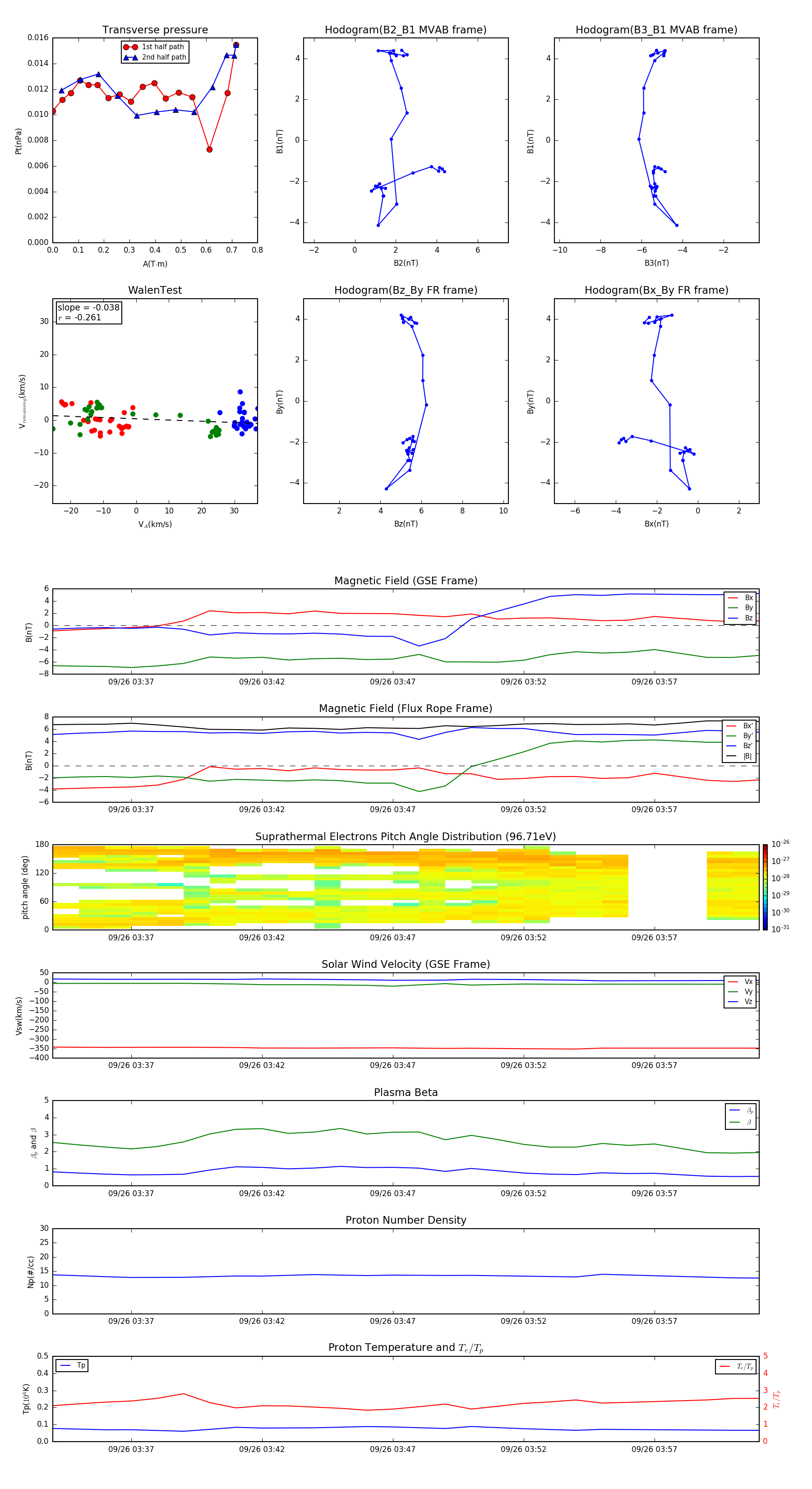This screenshot has height=1489, width=812.
Task: Click the 'Magnetic Field (Flux Rope Frame)' title
Action: 406,709
